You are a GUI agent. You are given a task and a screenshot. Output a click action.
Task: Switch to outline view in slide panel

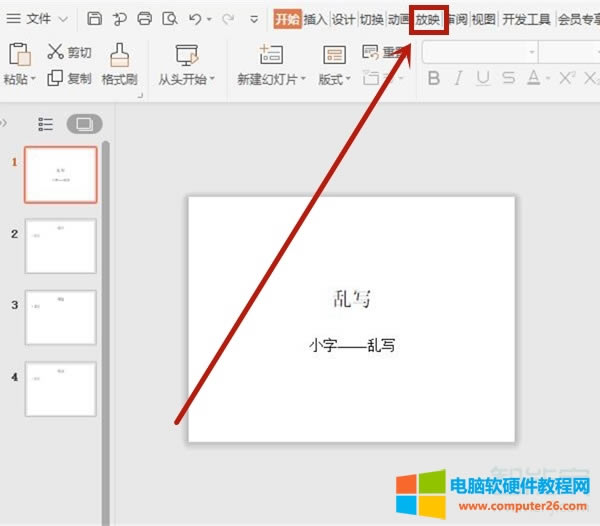[x=46, y=124]
